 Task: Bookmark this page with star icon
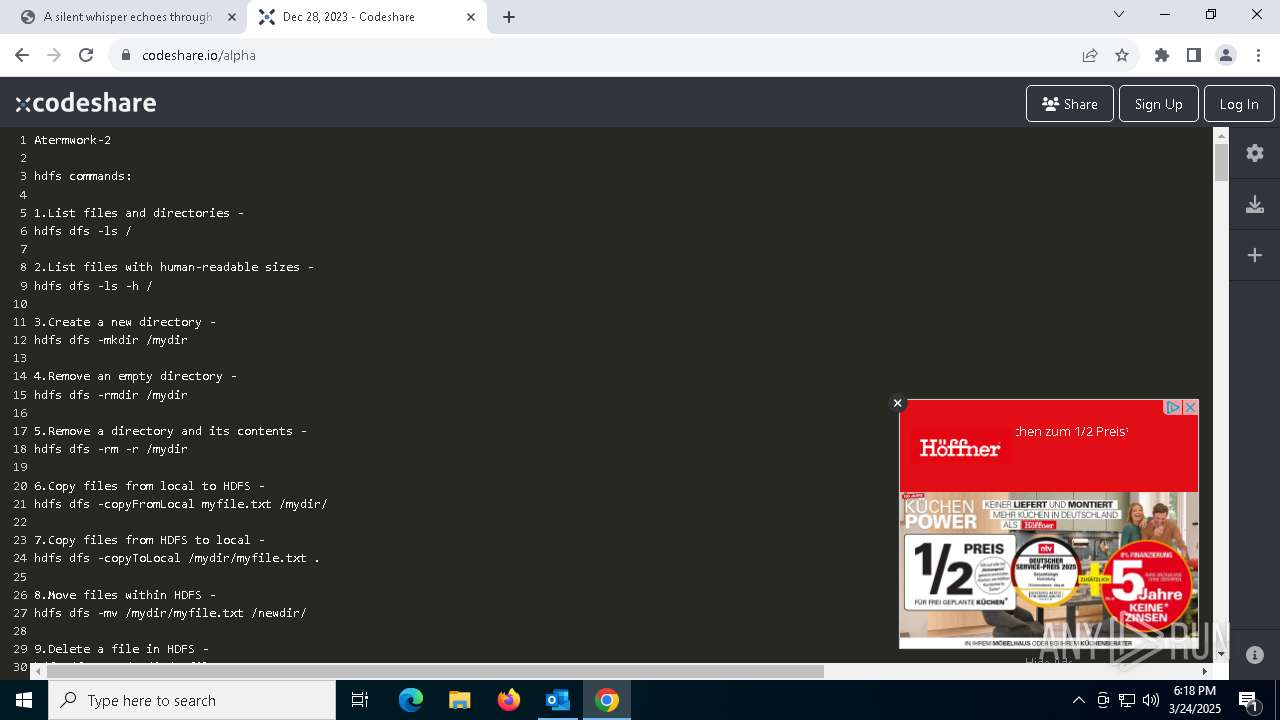(x=1122, y=55)
